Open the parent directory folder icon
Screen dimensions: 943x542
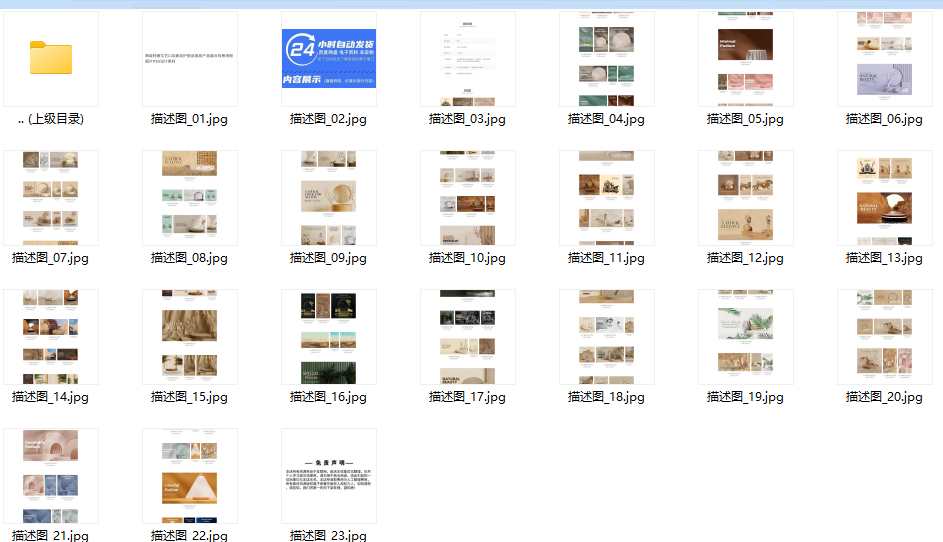click(x=51, y=58)
